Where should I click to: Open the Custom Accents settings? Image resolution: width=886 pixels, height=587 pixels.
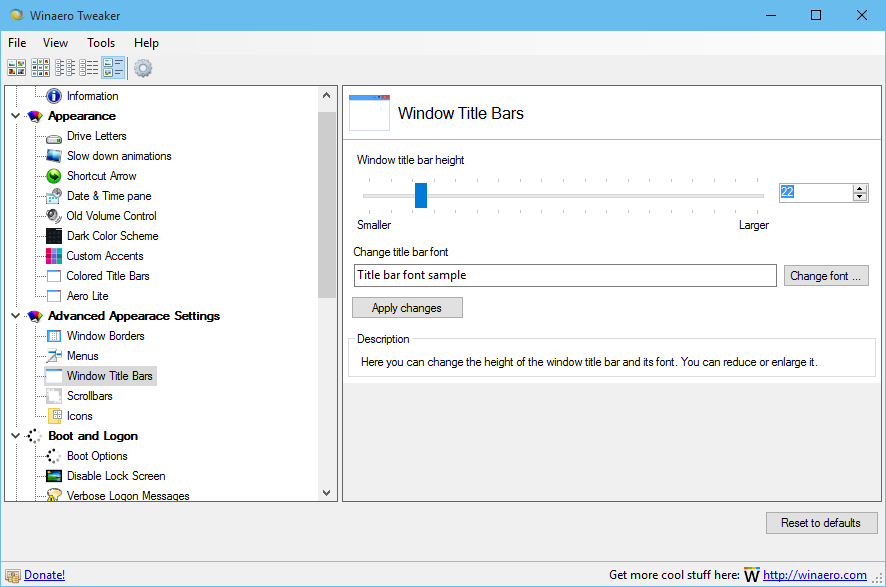(105, 255)
